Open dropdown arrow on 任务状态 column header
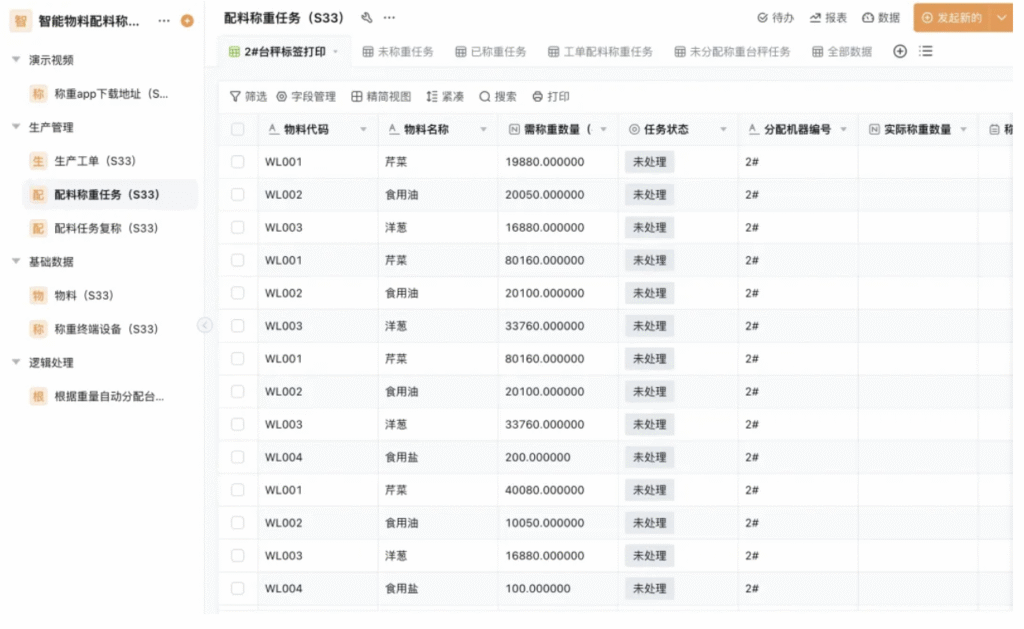 point(724,130)
